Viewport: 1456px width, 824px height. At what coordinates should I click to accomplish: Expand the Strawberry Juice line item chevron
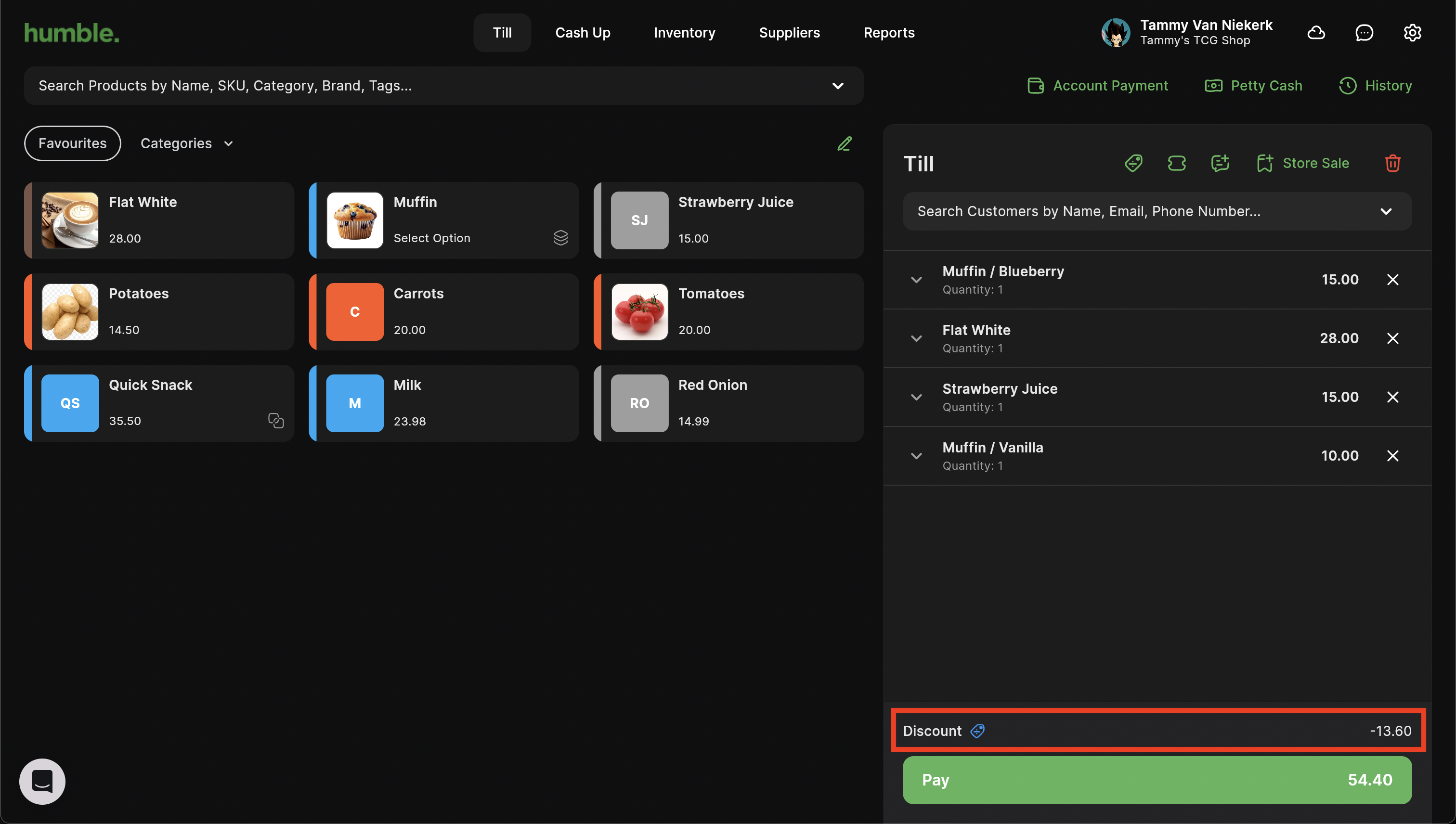917,397
